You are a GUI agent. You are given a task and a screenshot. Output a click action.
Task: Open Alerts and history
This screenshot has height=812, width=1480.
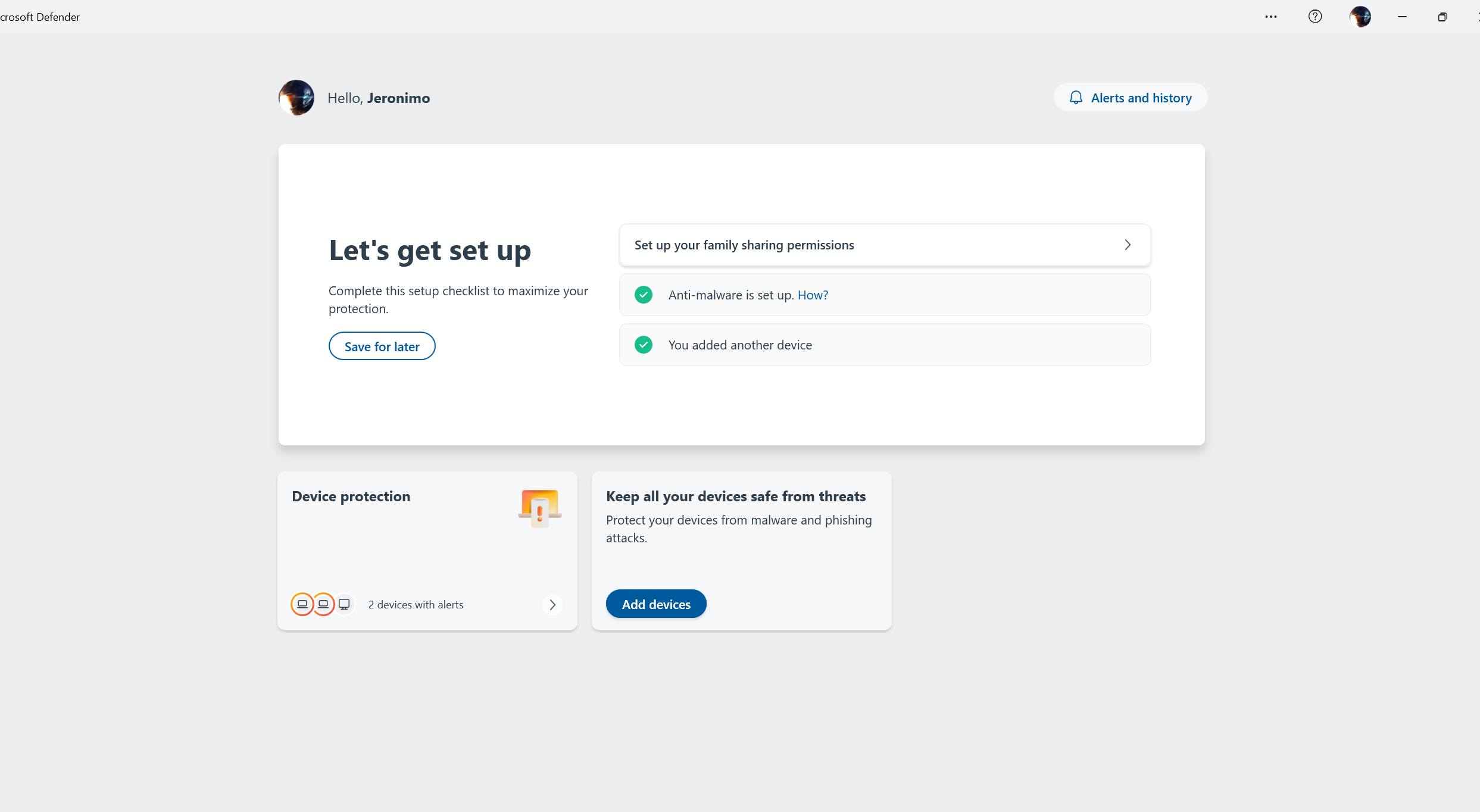click(x=1131, y=98)
